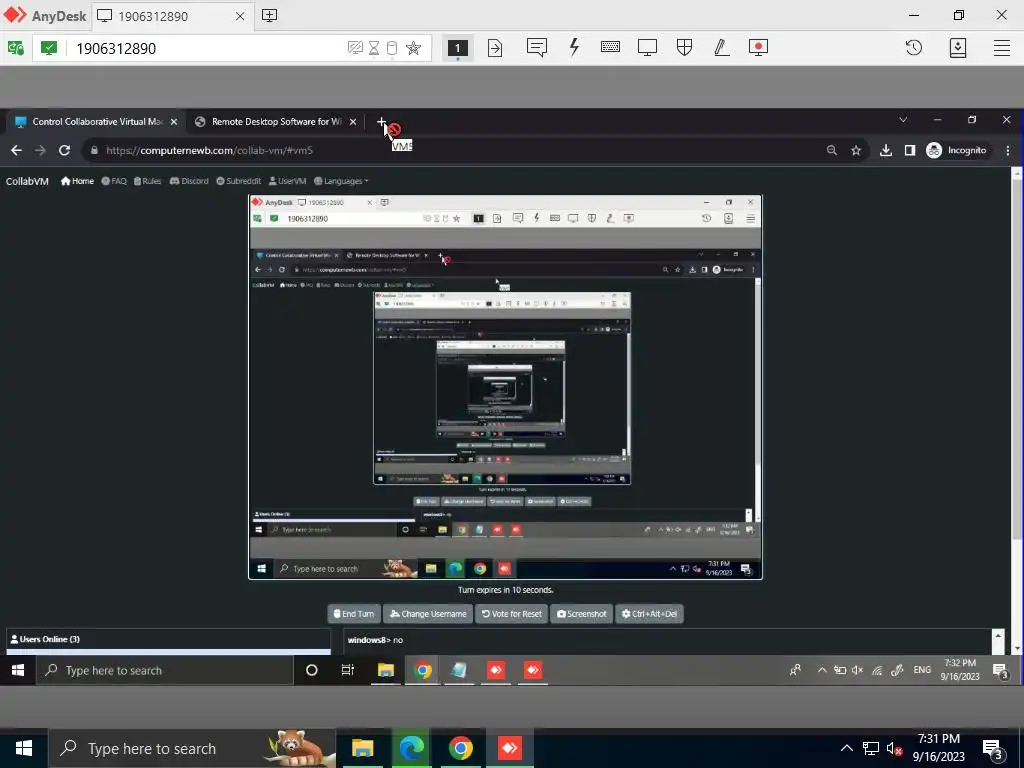
Task: Click remote taskbar search box
Action: (x=165, y=670)
